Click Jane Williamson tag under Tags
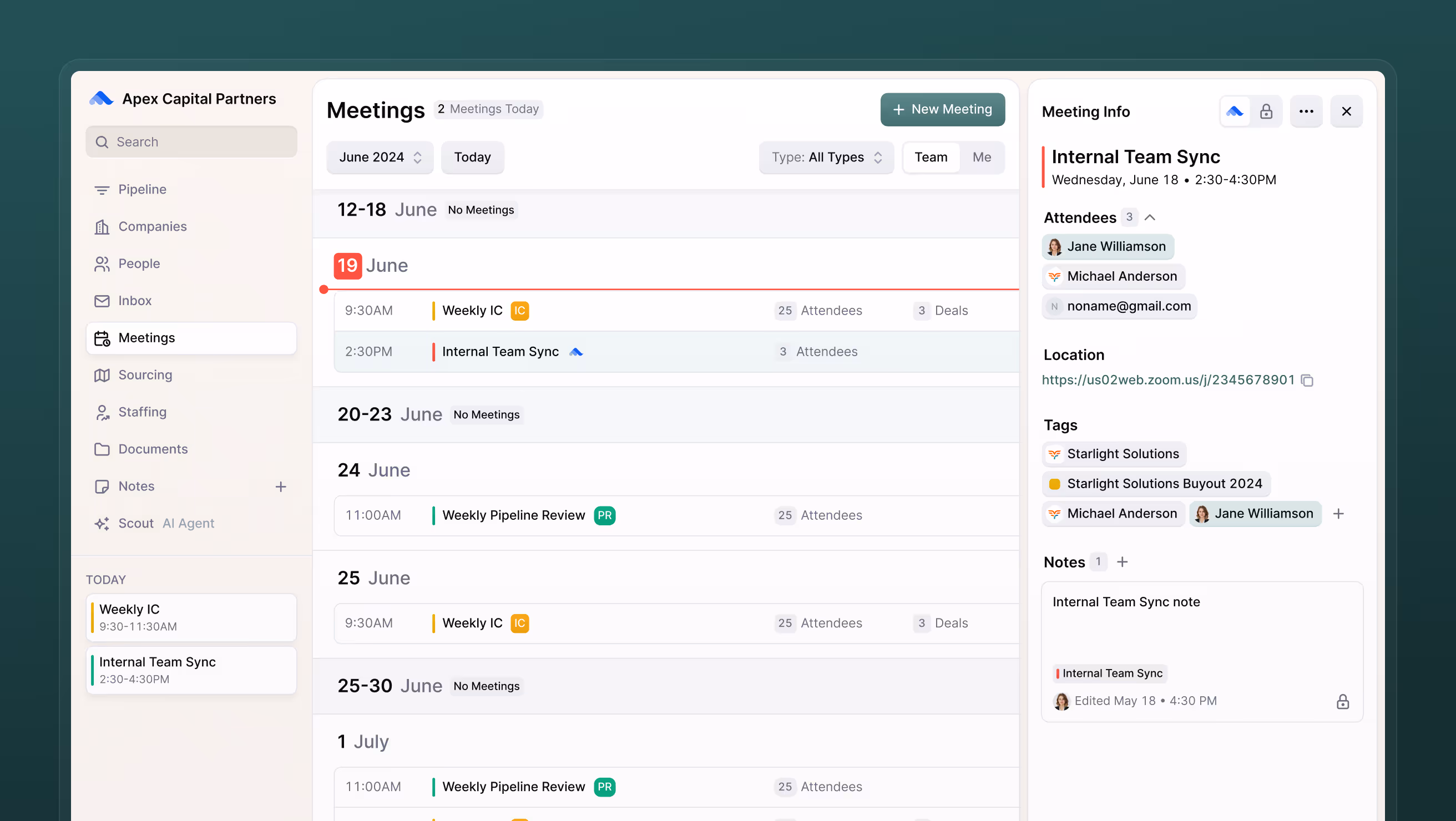Viewport: 1456px width, 821px height. (x=1255, y=514)
